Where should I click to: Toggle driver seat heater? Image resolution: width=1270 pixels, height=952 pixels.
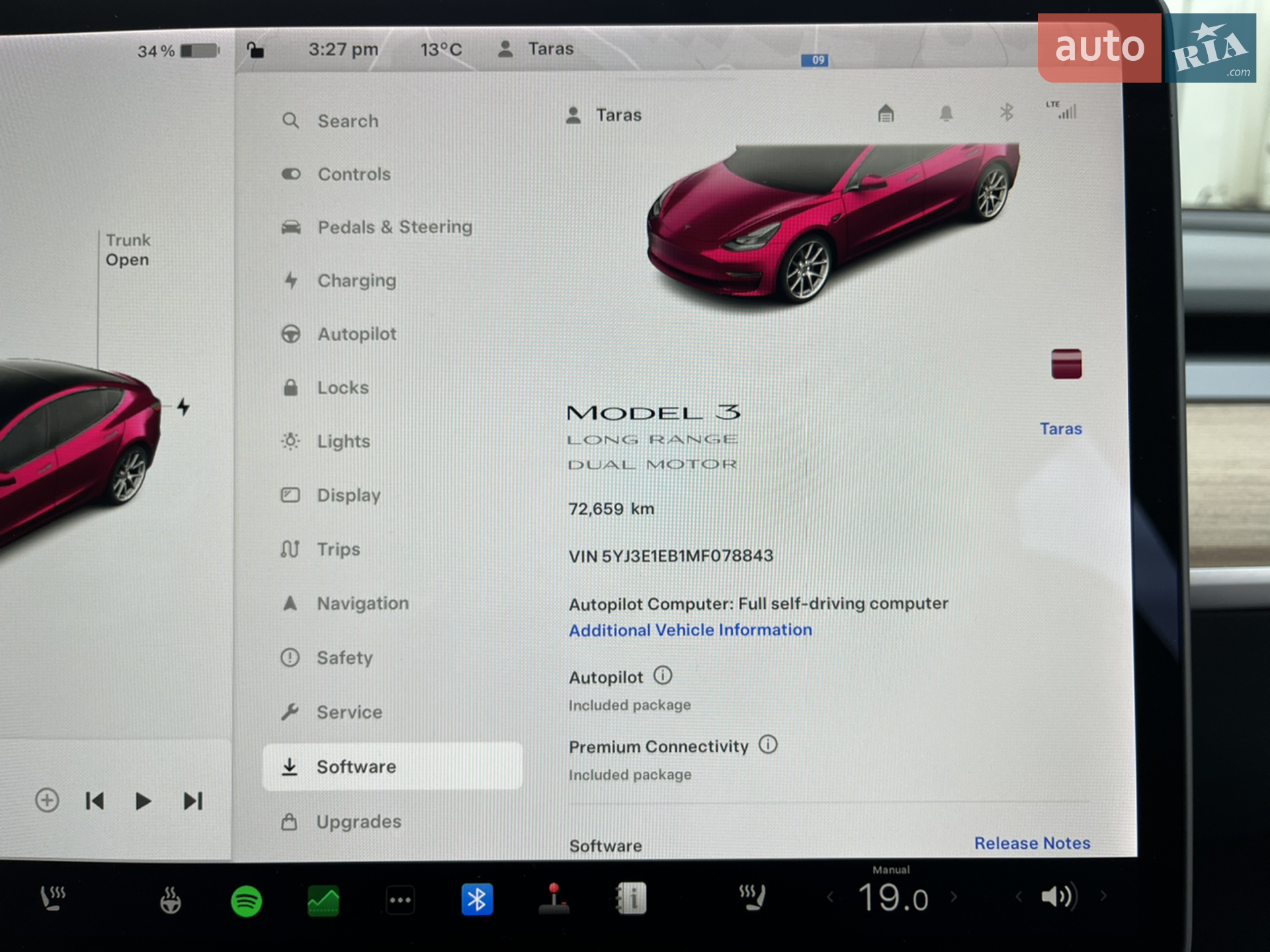point(53,898)
